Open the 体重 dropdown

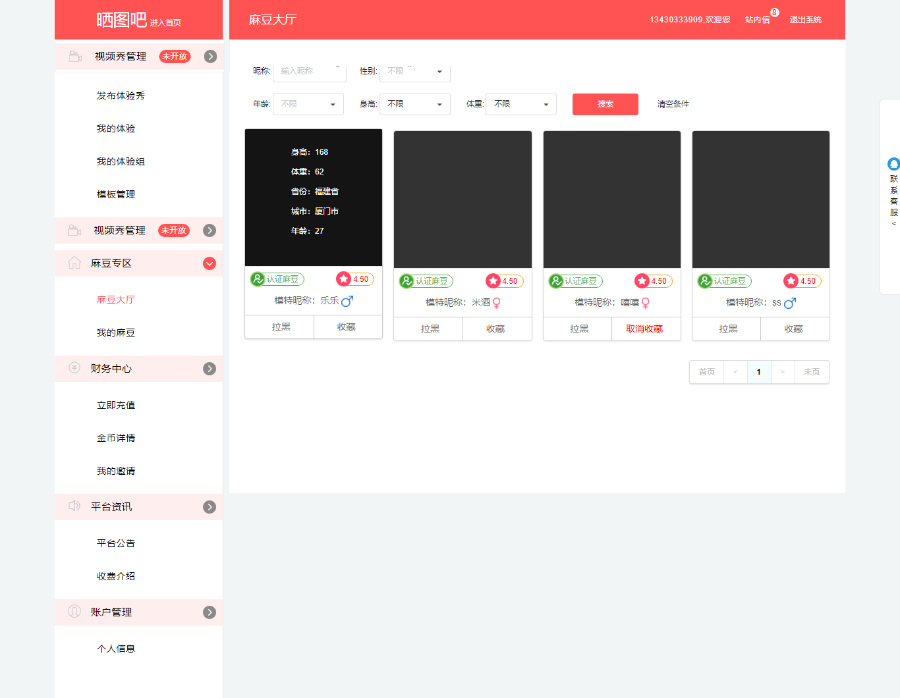521,104
